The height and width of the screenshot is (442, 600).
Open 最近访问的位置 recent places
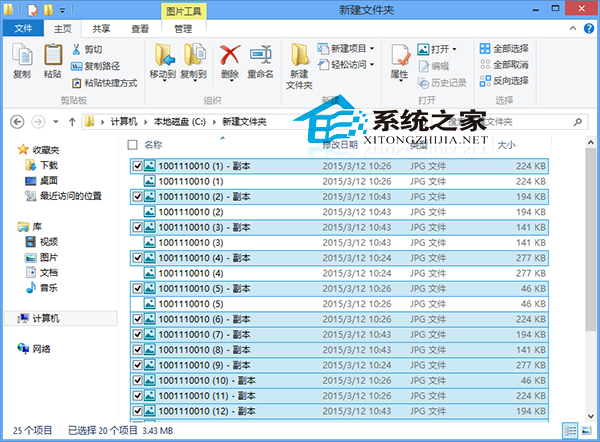point(64,196)
